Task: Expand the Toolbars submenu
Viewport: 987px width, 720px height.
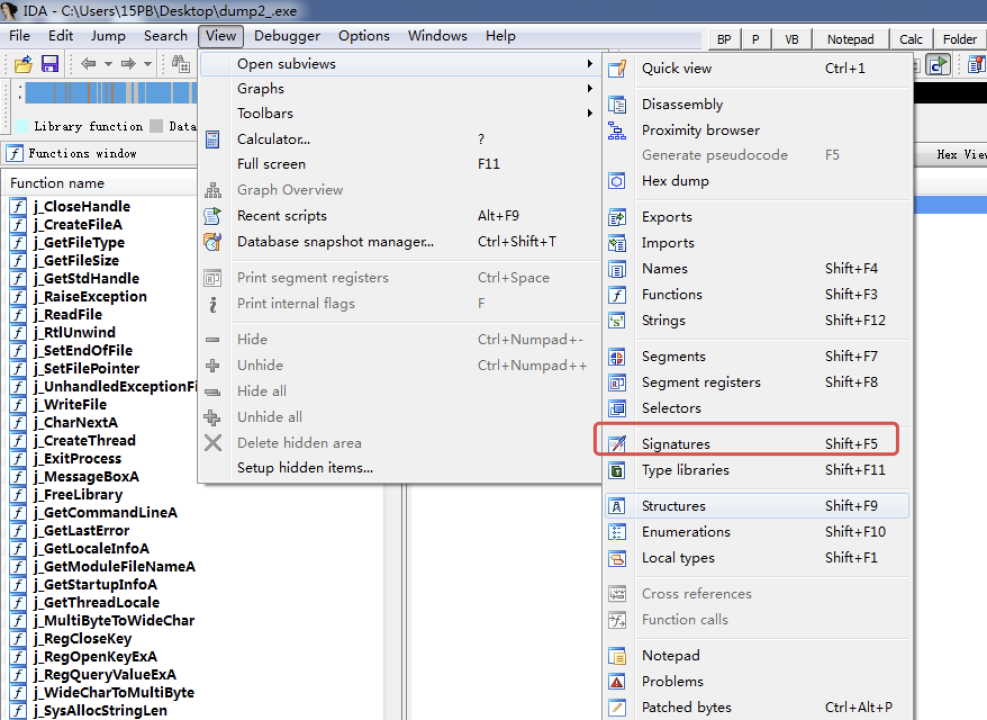Action: 265,113
